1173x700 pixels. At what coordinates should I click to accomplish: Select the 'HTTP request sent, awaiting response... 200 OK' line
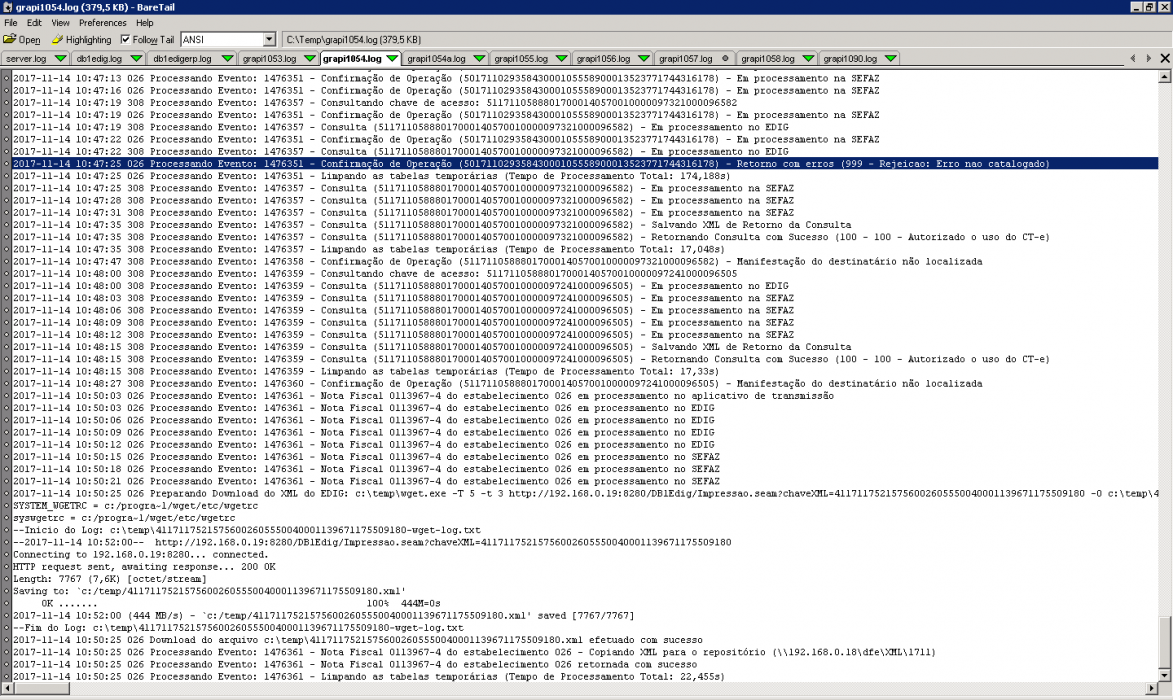coord(144,566)
